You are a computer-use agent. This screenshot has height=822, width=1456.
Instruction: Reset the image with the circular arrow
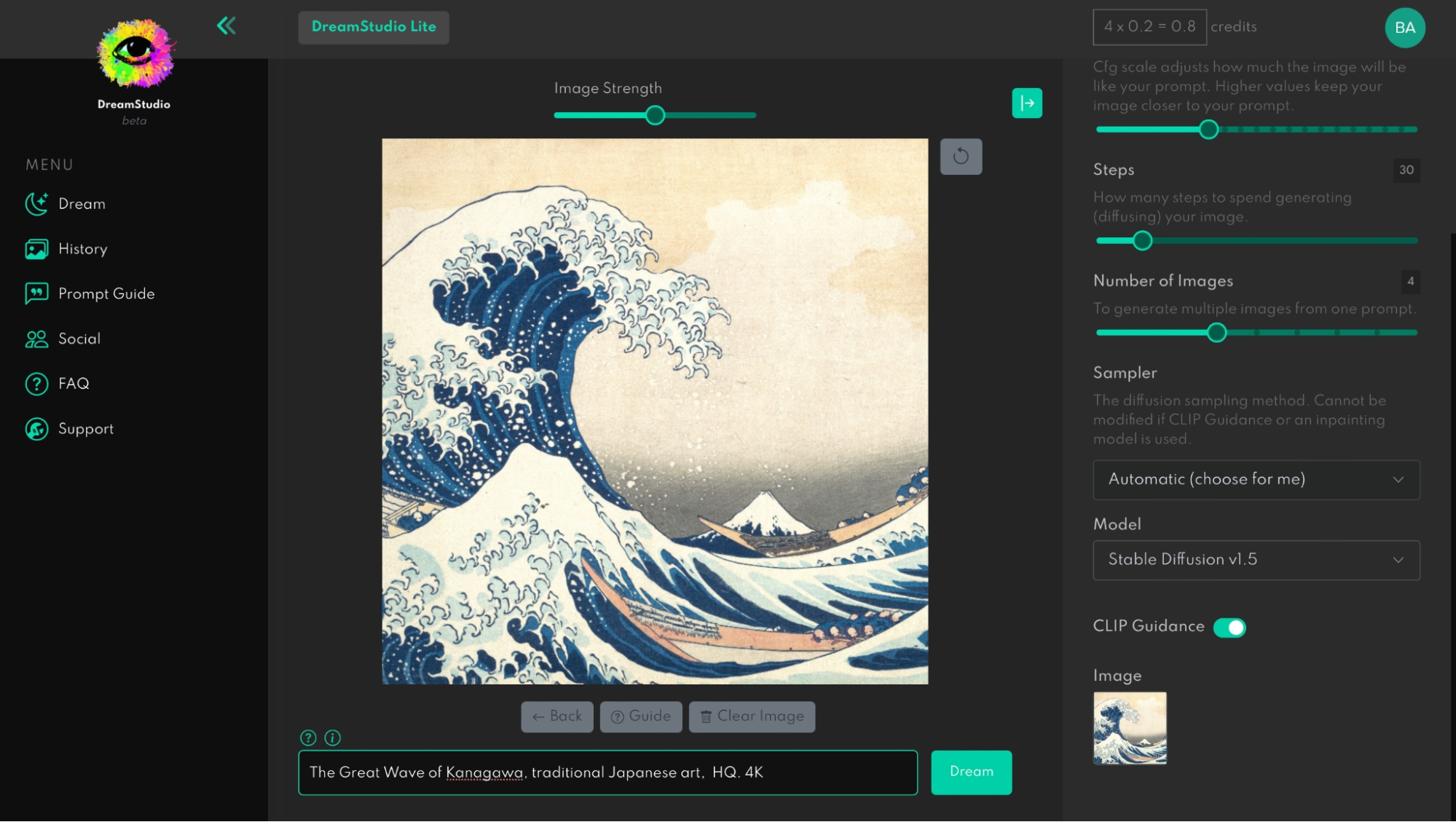tap(961, 157)
